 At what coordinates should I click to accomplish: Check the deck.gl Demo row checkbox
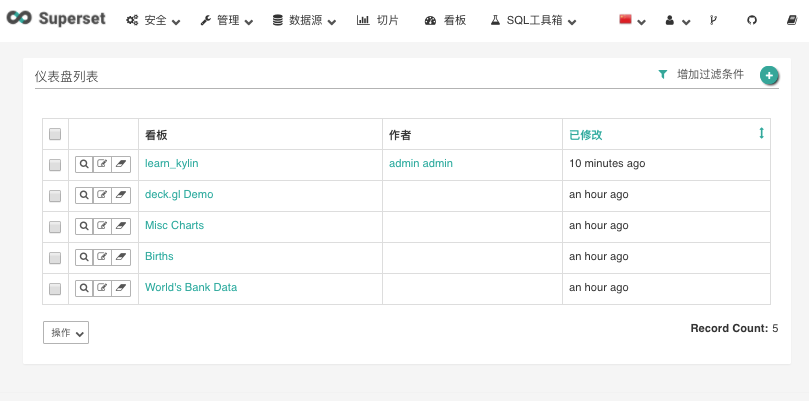click(x=55, y=196)
